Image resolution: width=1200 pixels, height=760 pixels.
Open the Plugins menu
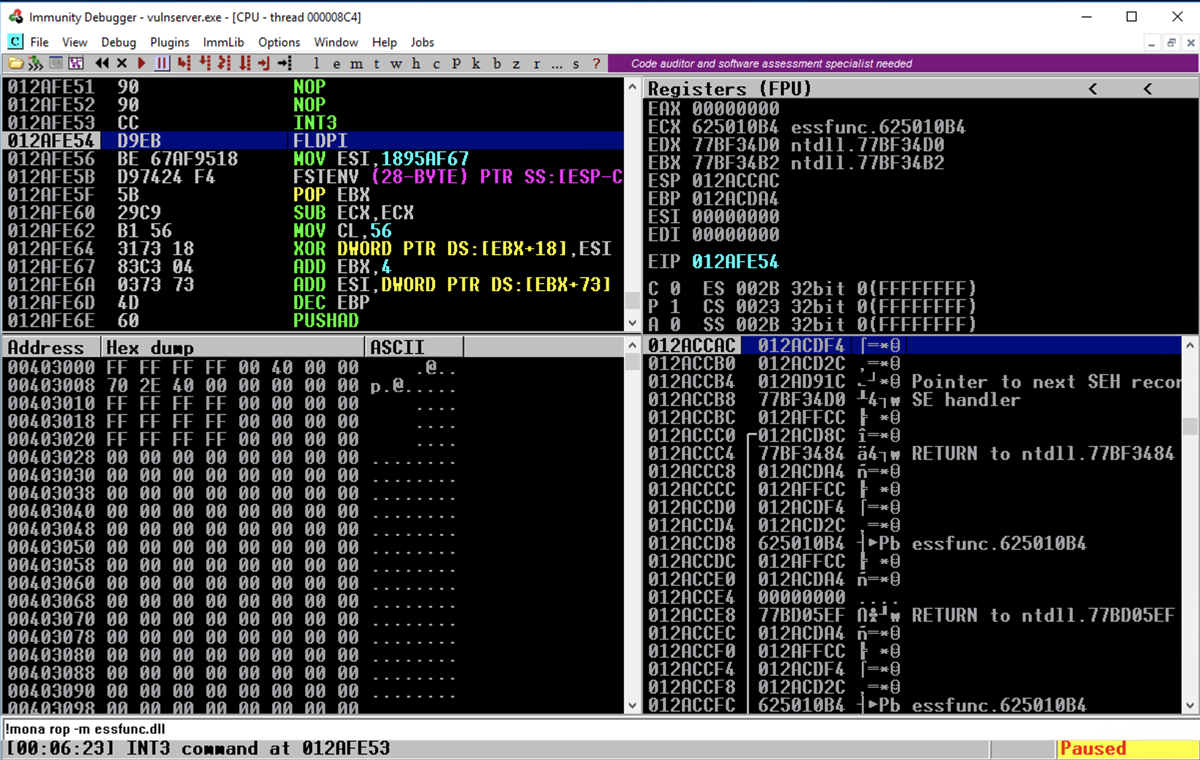click(170, 42)
